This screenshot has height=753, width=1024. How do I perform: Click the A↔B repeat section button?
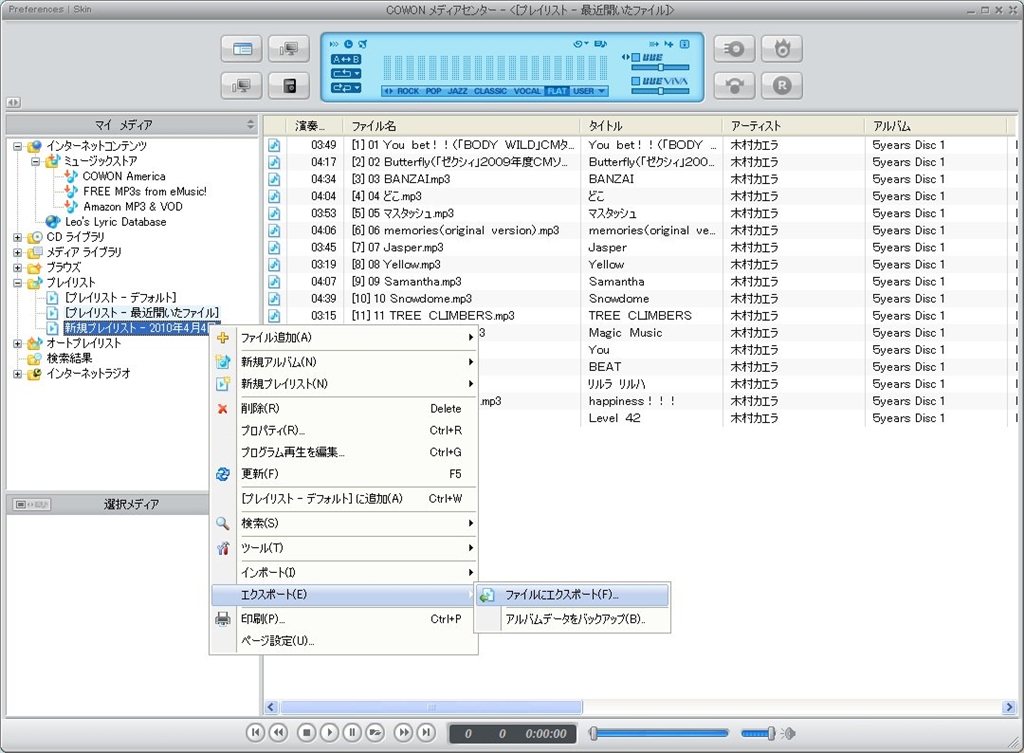pos(346,59)
